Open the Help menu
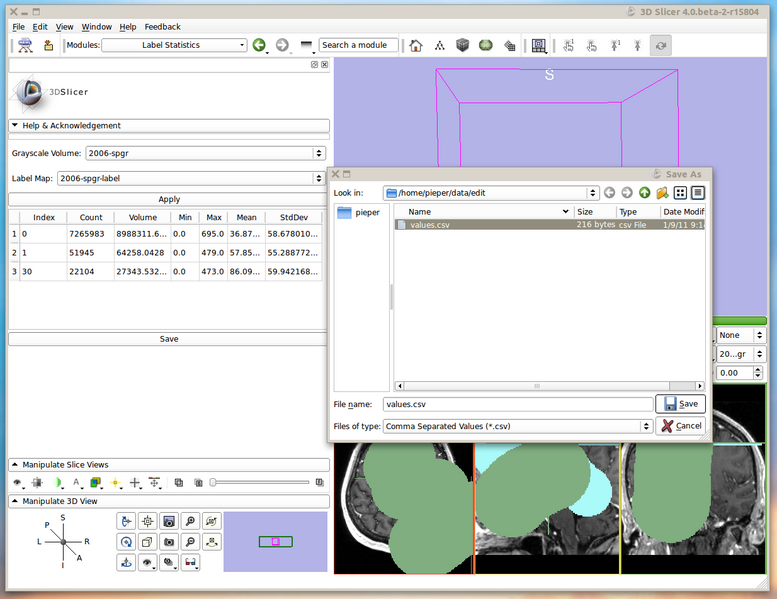 (x=128, y=27)
